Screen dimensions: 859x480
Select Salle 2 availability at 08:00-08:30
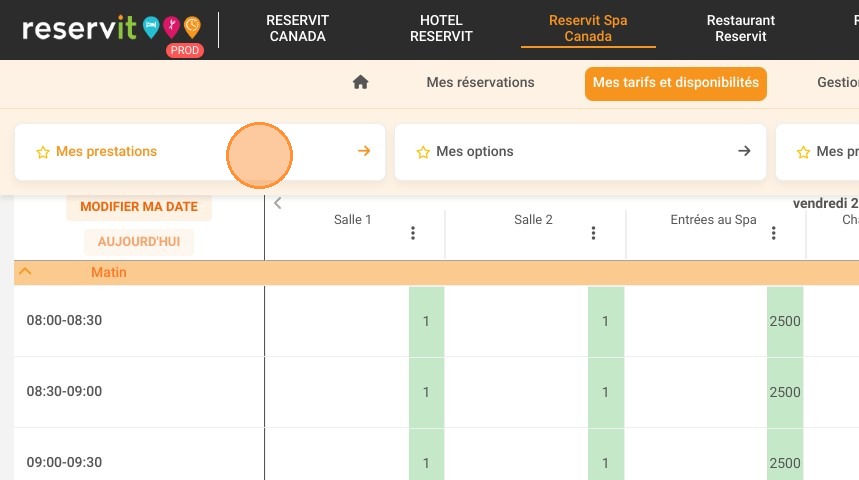coord(605,321)
